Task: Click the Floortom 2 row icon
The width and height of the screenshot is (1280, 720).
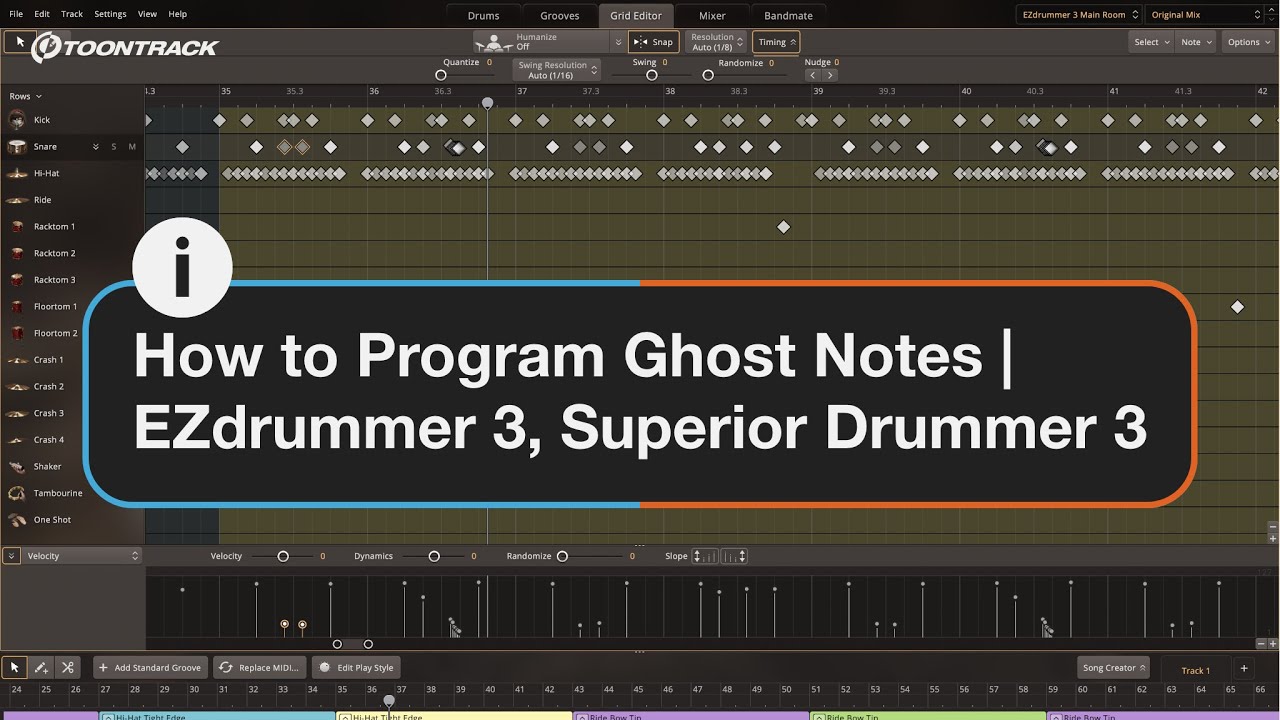Action: 17,333
